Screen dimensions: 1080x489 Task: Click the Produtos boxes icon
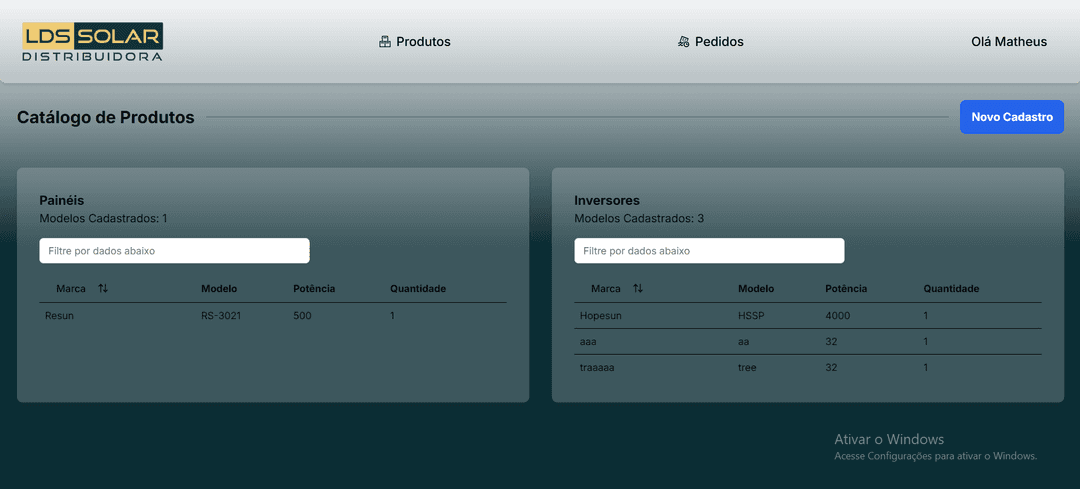pos(384,42)
